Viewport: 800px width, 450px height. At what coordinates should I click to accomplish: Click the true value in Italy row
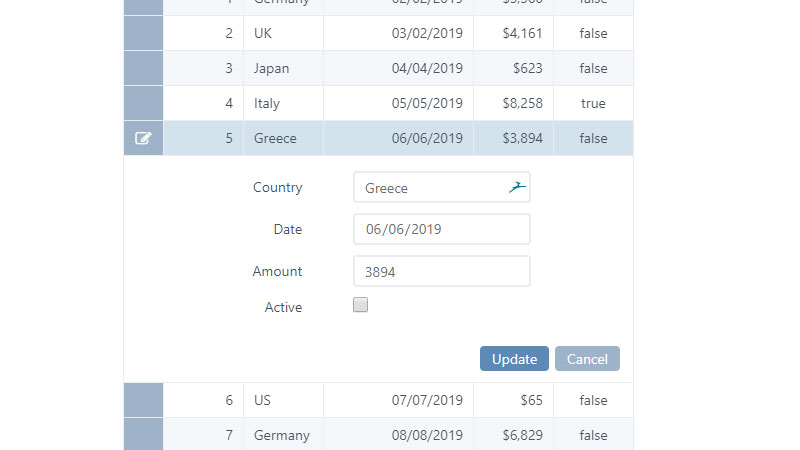(x=593, y=103)
